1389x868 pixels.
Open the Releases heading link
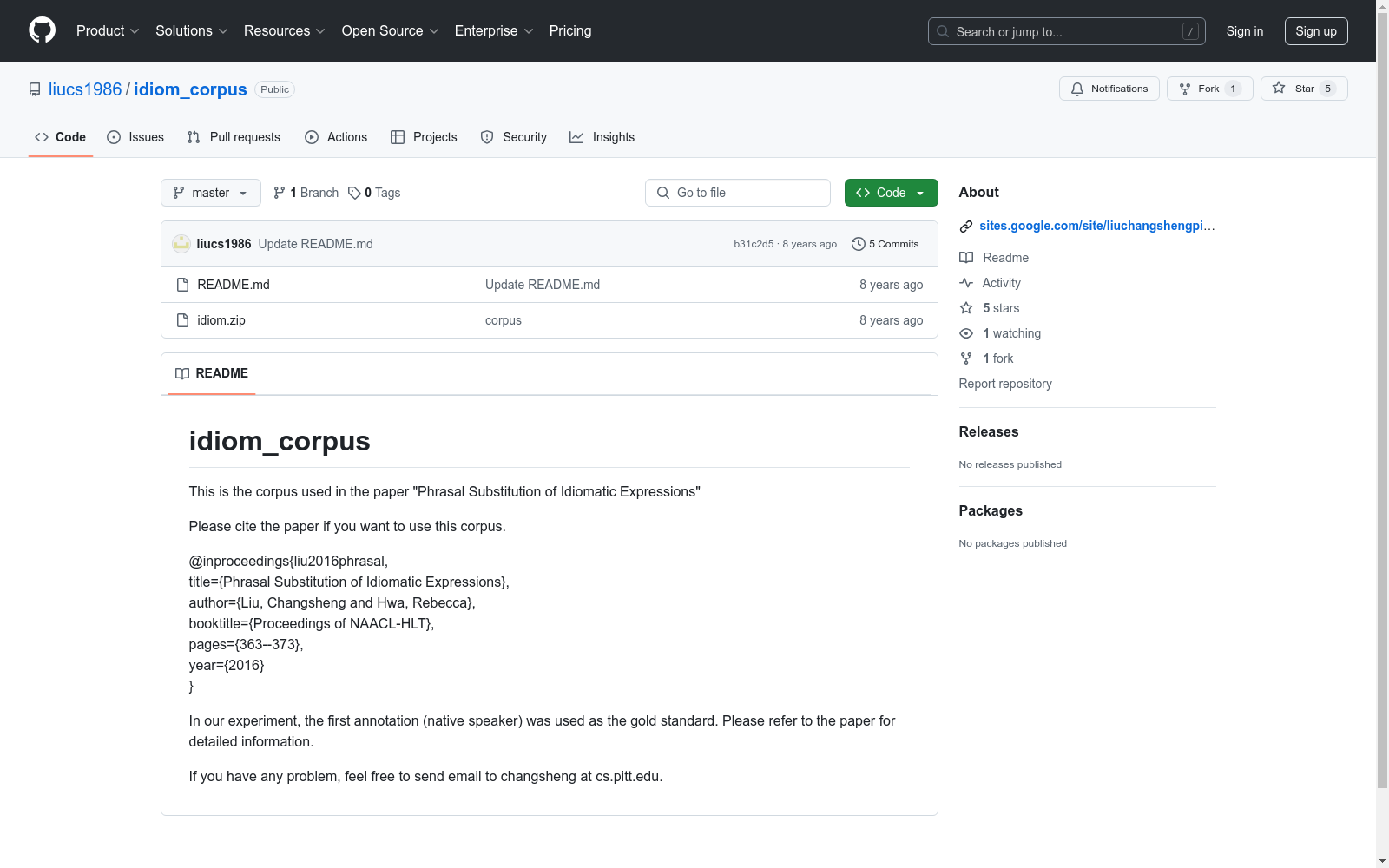click(x=989, y=431)
